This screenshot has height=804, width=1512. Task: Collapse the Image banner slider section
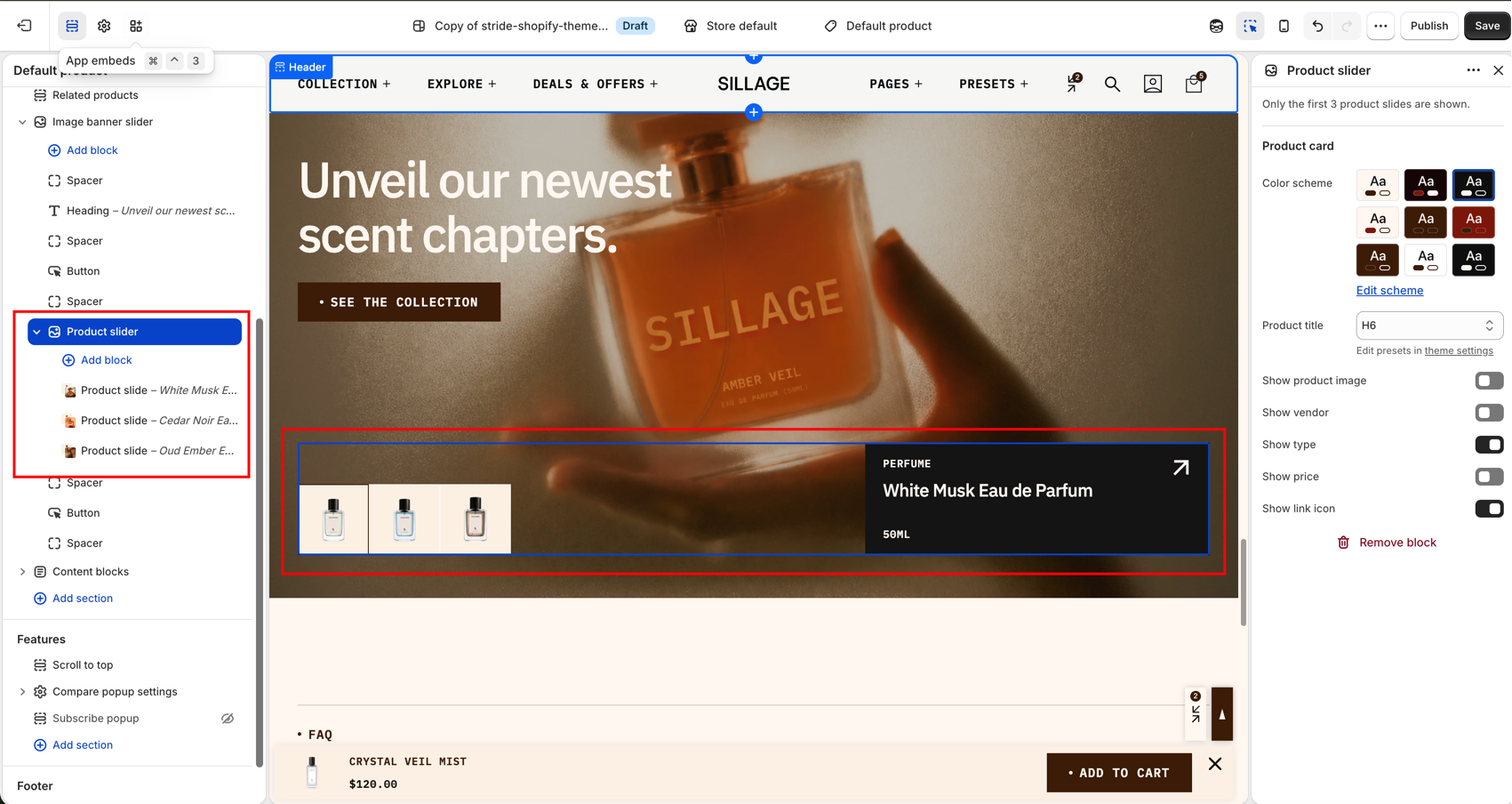pyautogui.click(x=22, y=122)
